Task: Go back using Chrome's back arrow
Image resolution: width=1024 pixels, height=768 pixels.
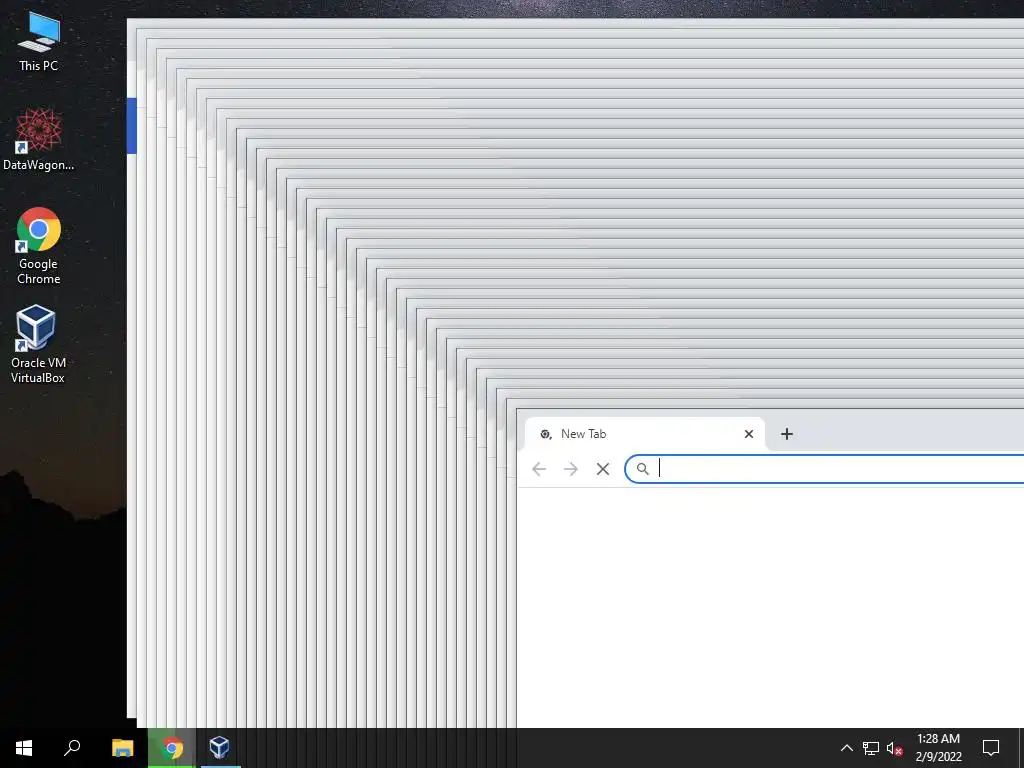Action: 539,469
